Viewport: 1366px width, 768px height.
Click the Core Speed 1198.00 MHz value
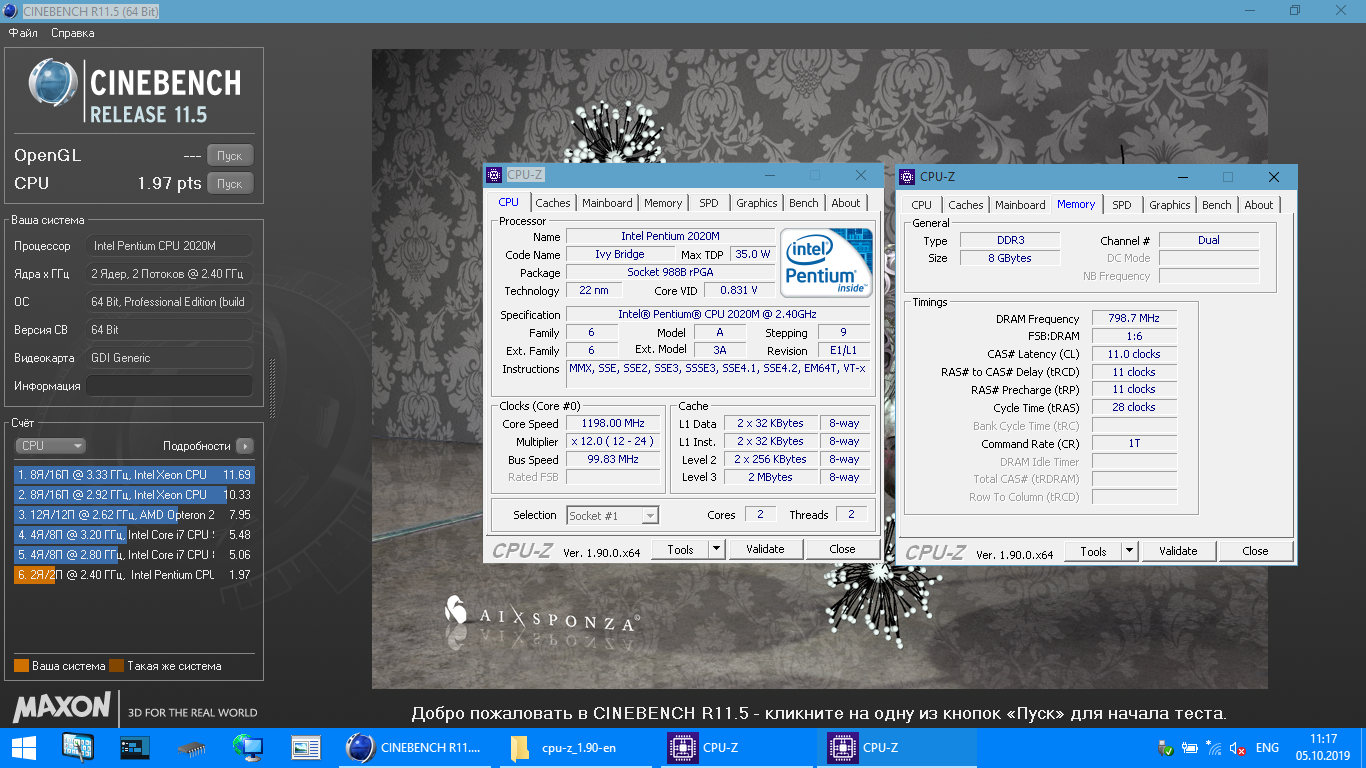[613, 424]
